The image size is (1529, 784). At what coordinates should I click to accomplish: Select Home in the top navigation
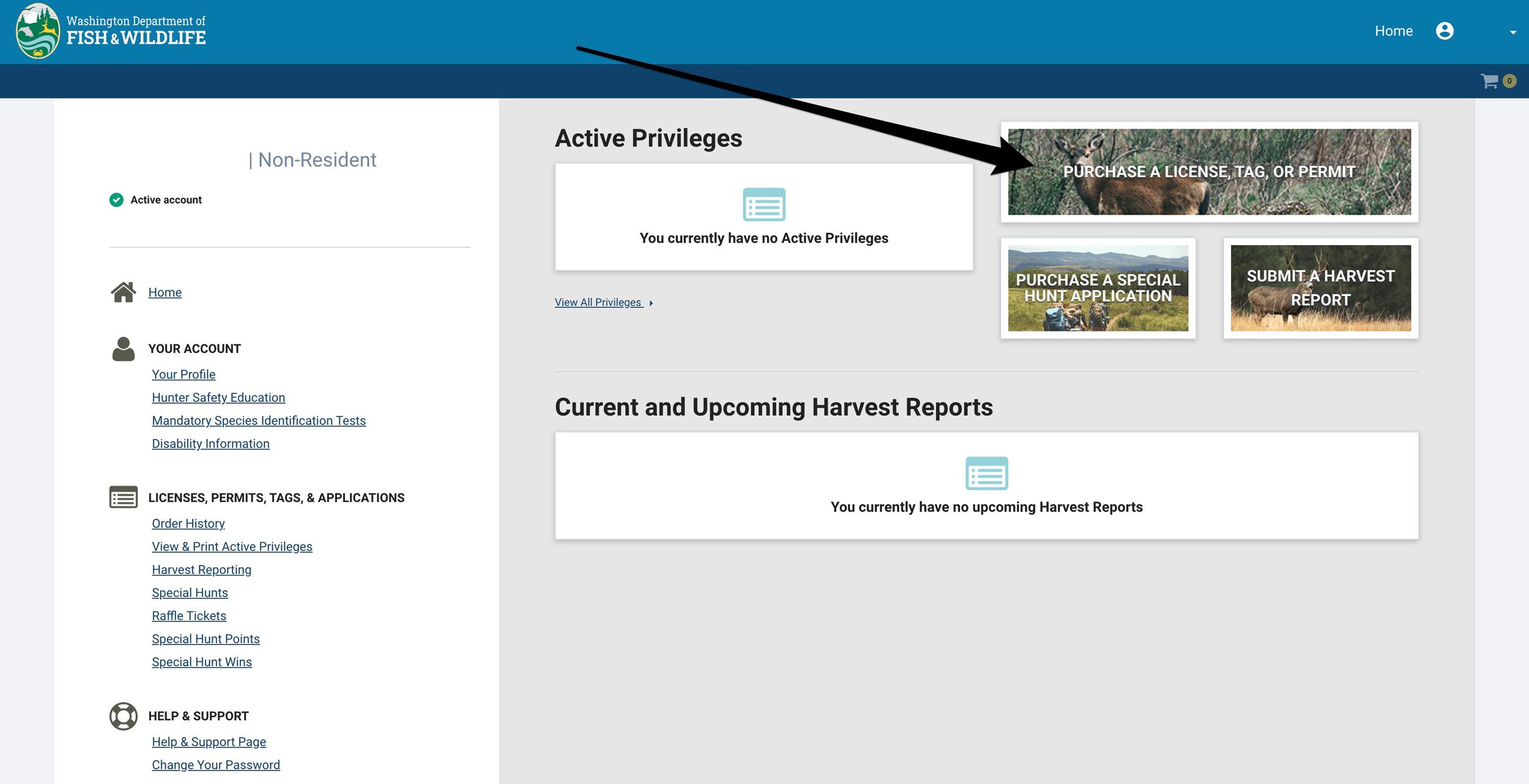(x=1393, y=31)
